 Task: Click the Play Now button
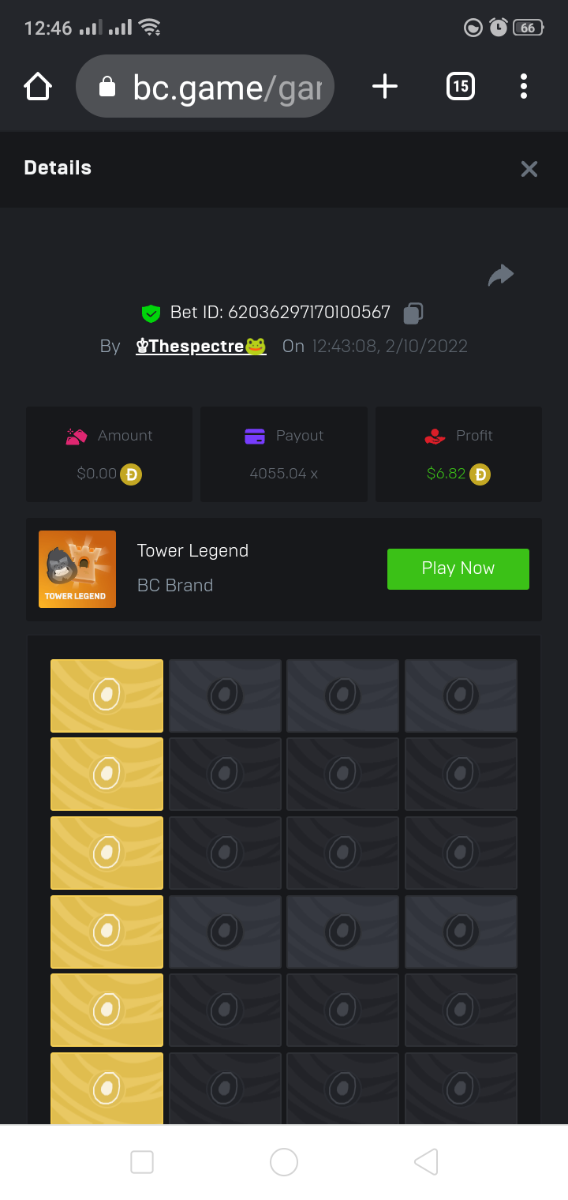click(x=458, y=568)
